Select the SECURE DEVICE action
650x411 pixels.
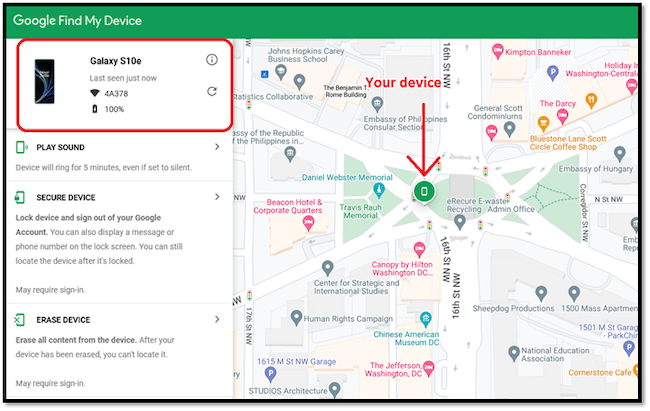pyautogui.click(x=65, y=198)
